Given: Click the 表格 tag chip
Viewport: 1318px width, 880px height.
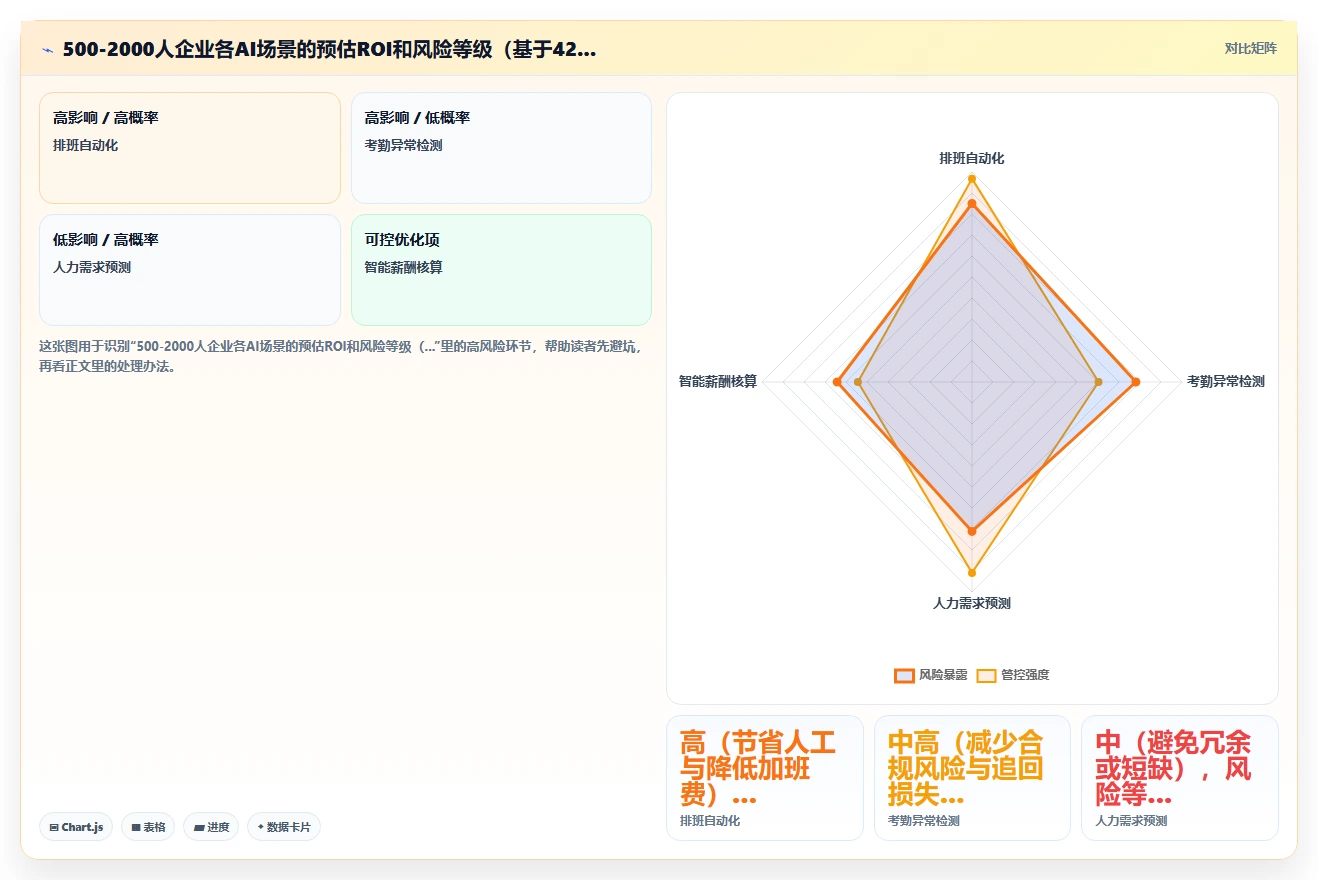Looking at the screenshot, I should (x=148, y=827).
